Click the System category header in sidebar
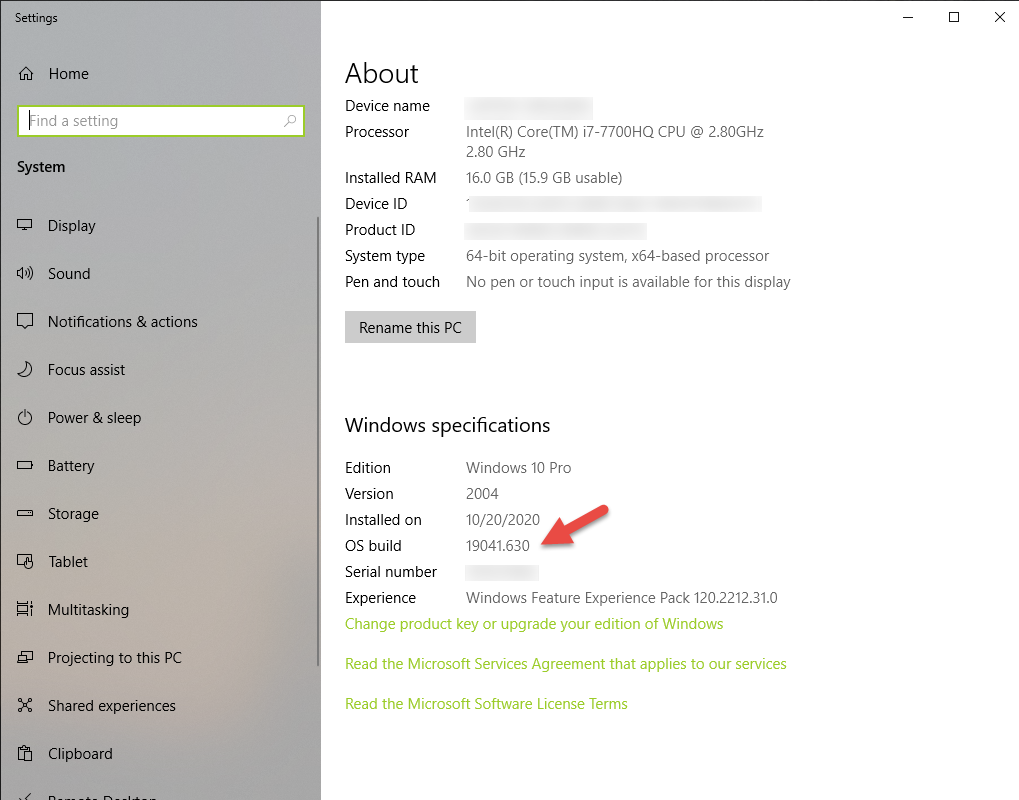Image resolution: width=1019 pixels, height=800 pixels. pos(41,167)
